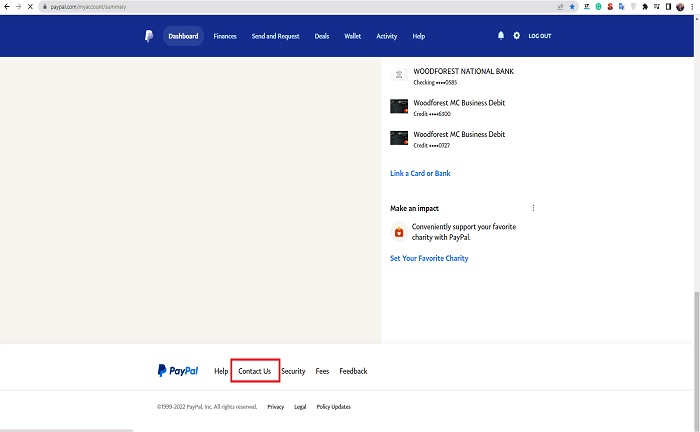The height and width of the screenshot is (432, 700).
Task: Click card thumbnail for card ending 0727
Action: point(399,138)
